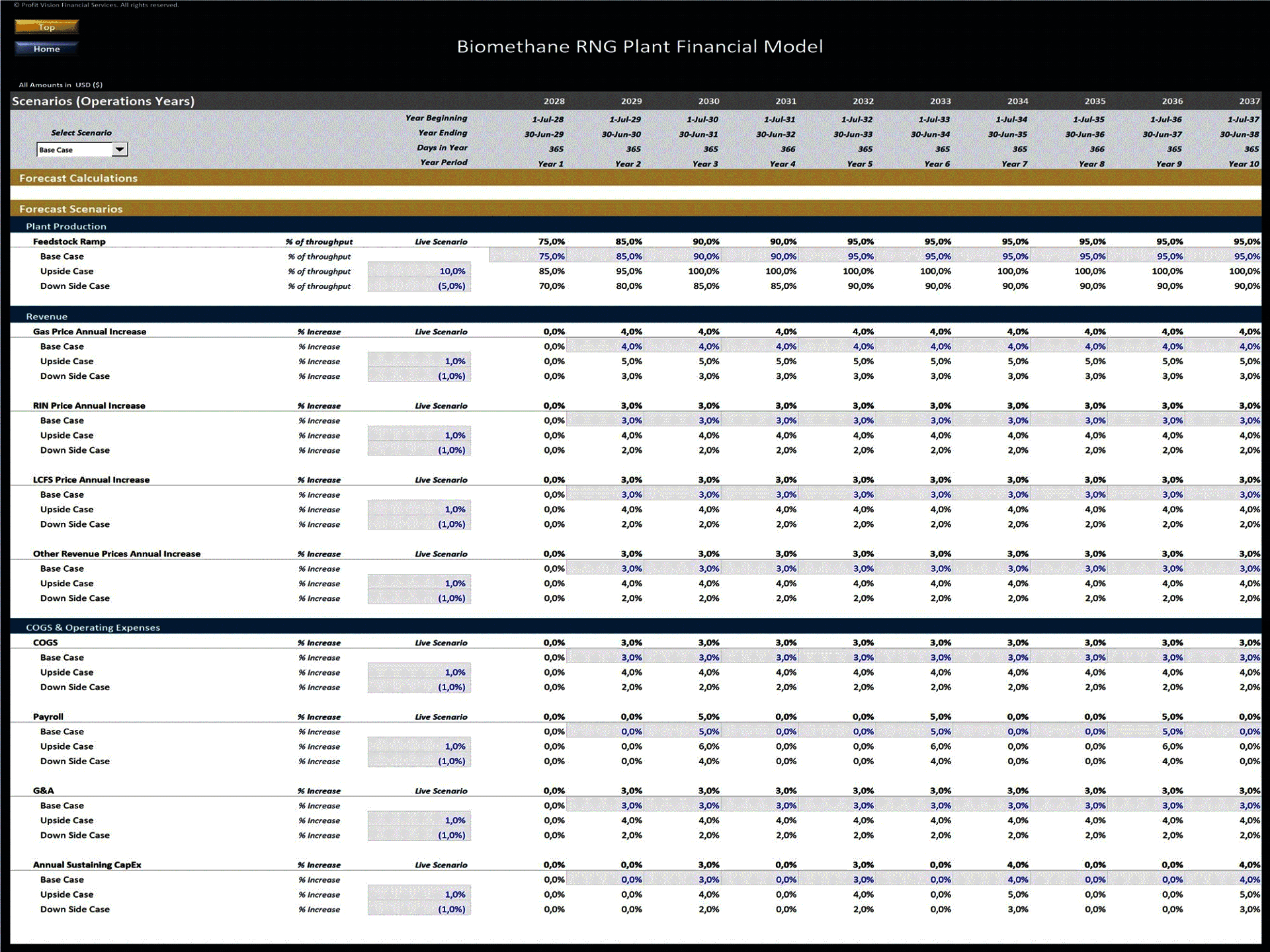Click Feedstock Ramp Down Side 2028 value 70,0%
This screenshot has height=952, width=1270.
coord(552,286)
